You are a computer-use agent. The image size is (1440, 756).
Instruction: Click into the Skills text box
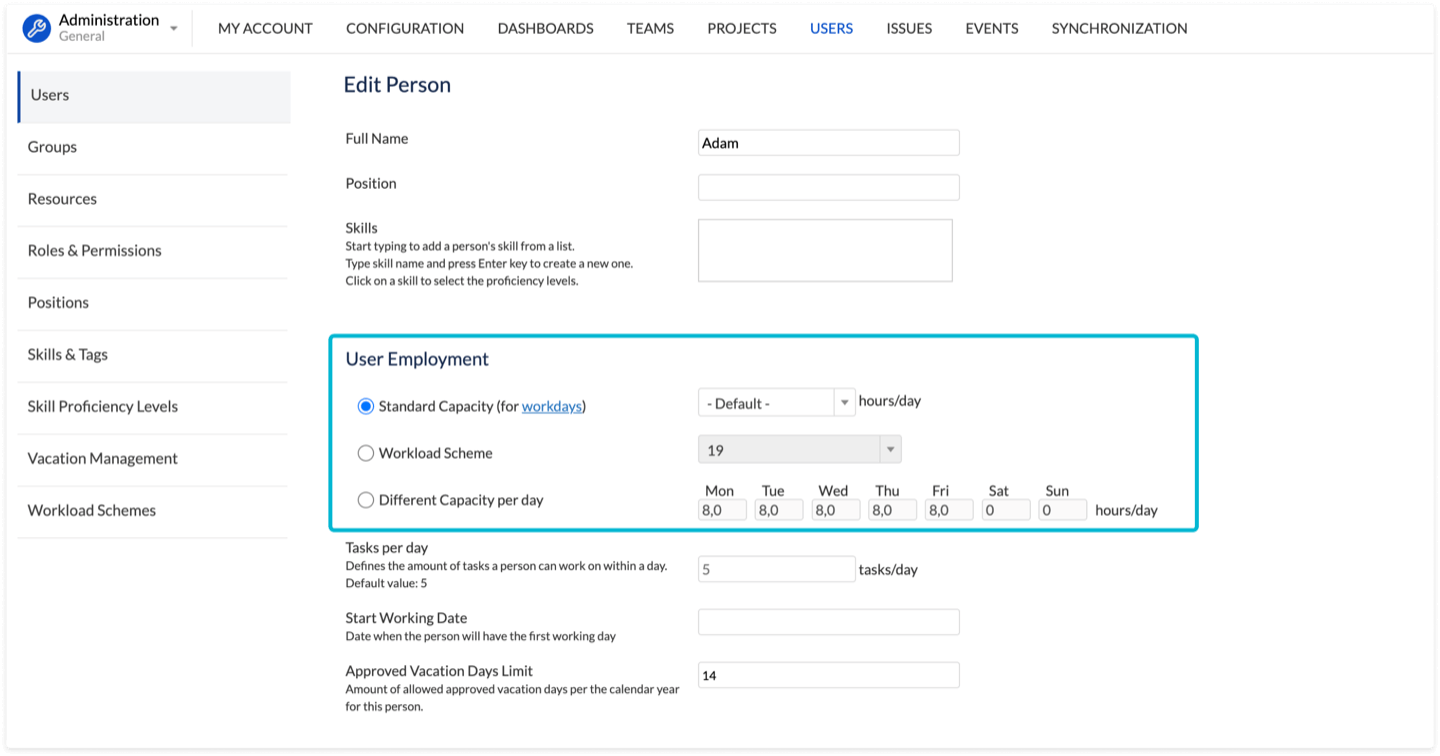824,250
